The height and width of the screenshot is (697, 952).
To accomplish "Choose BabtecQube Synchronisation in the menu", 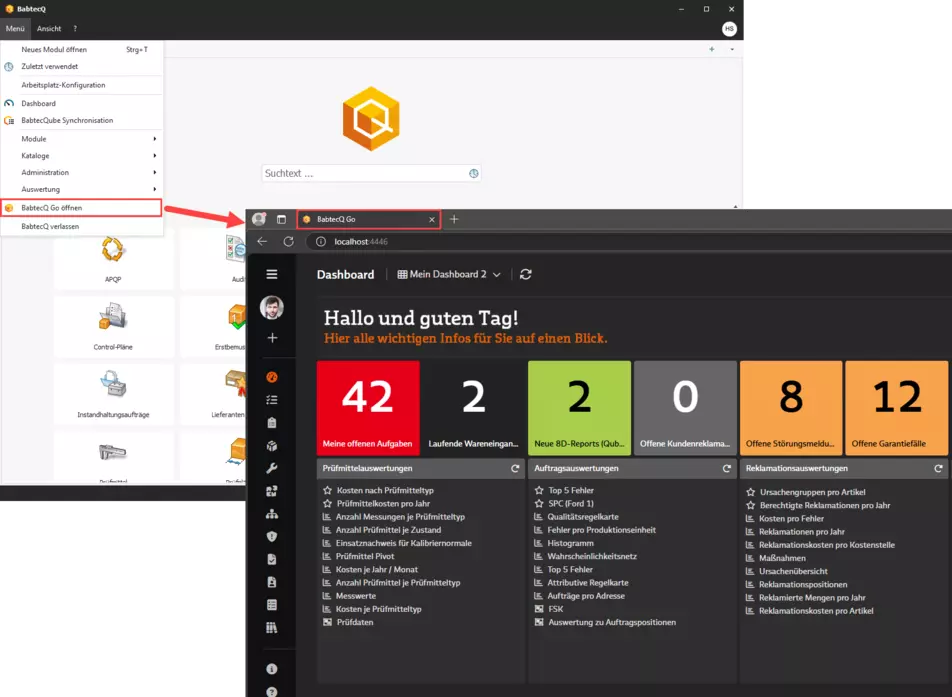I will (82, 120).
